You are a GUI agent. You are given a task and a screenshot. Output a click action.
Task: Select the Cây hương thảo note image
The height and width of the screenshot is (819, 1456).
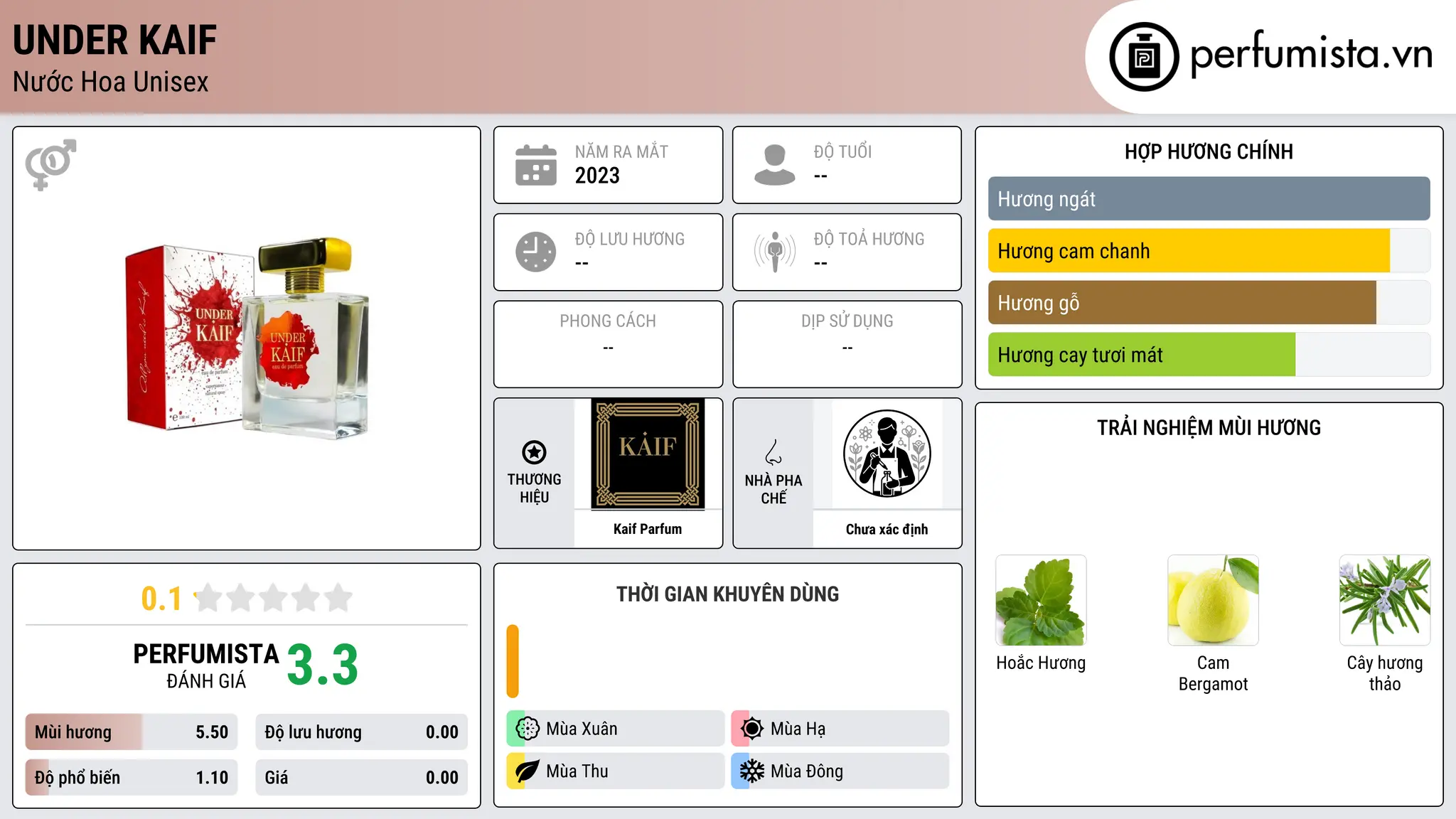1385,600
